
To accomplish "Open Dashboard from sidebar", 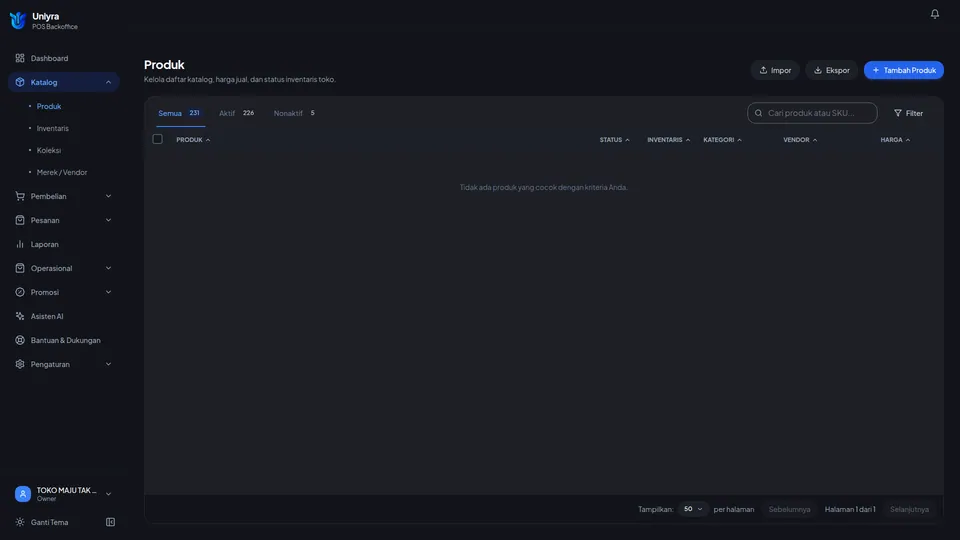I will click(64, 58).
